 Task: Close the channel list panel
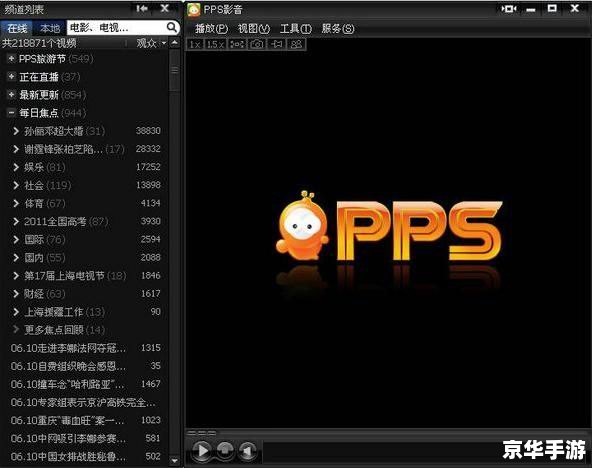[165, 8]
